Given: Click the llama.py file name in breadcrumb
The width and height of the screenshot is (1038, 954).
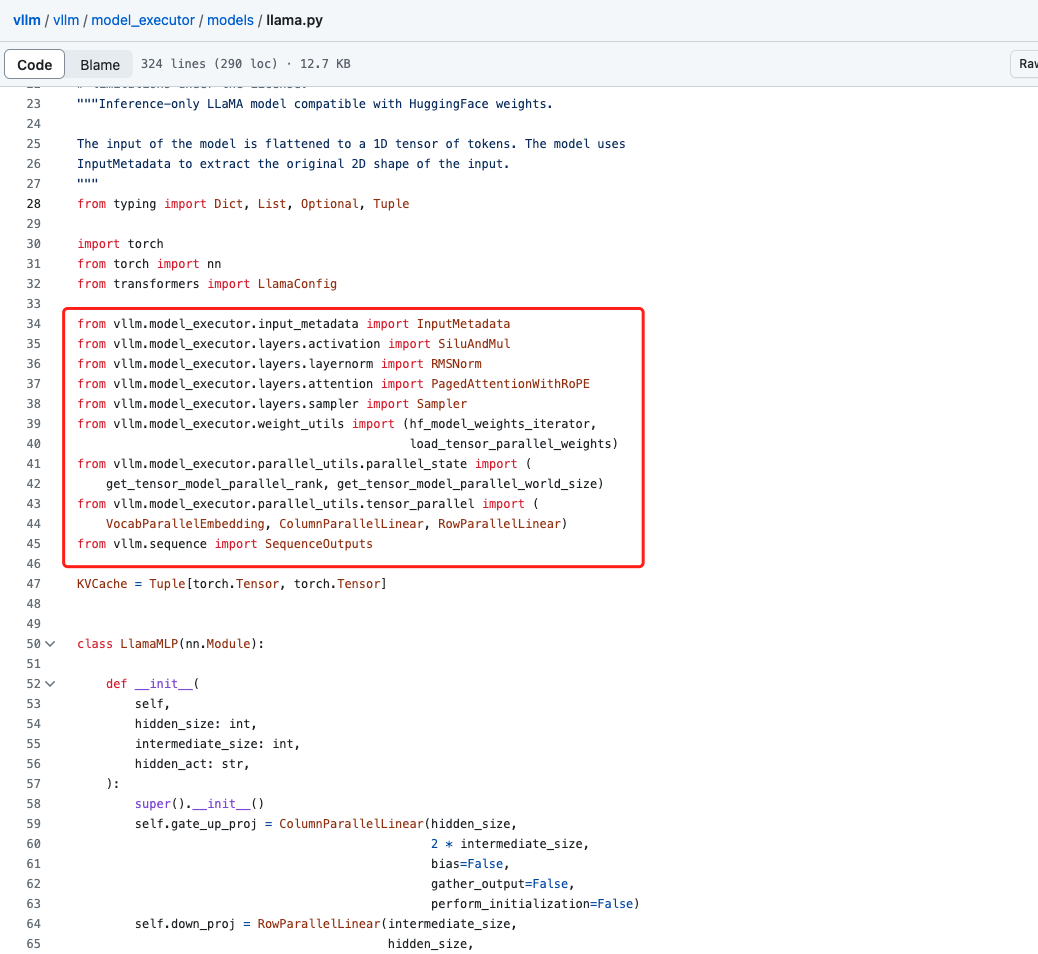Looking at the screenshot, I should [295, 20].
